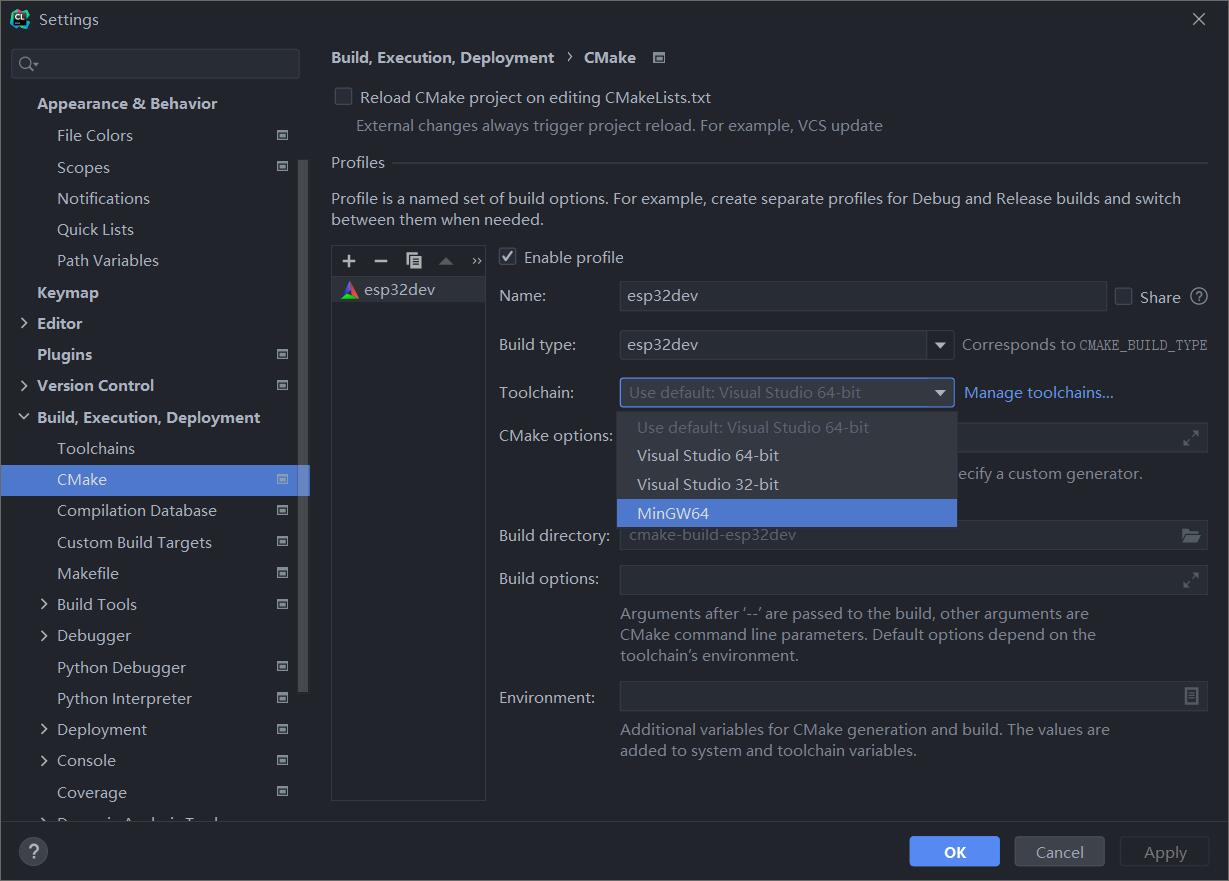Expand the Build Tools node
The image size is (1229, 881).
[44, 604]
